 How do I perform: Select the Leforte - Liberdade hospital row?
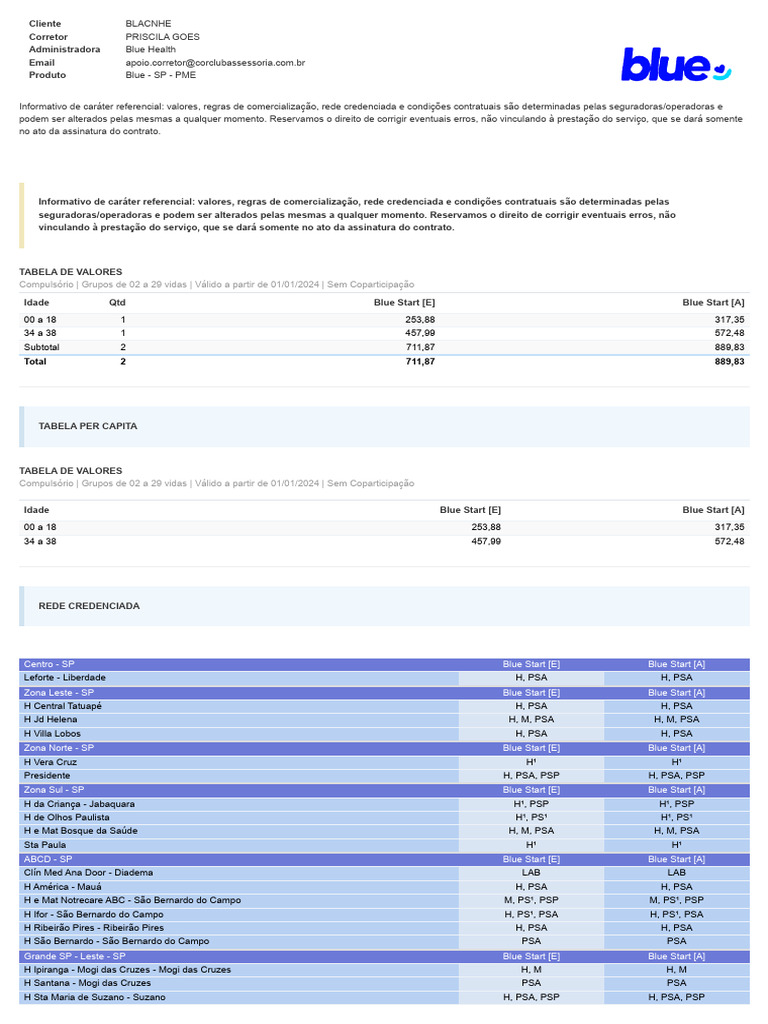tap(384, 678)
